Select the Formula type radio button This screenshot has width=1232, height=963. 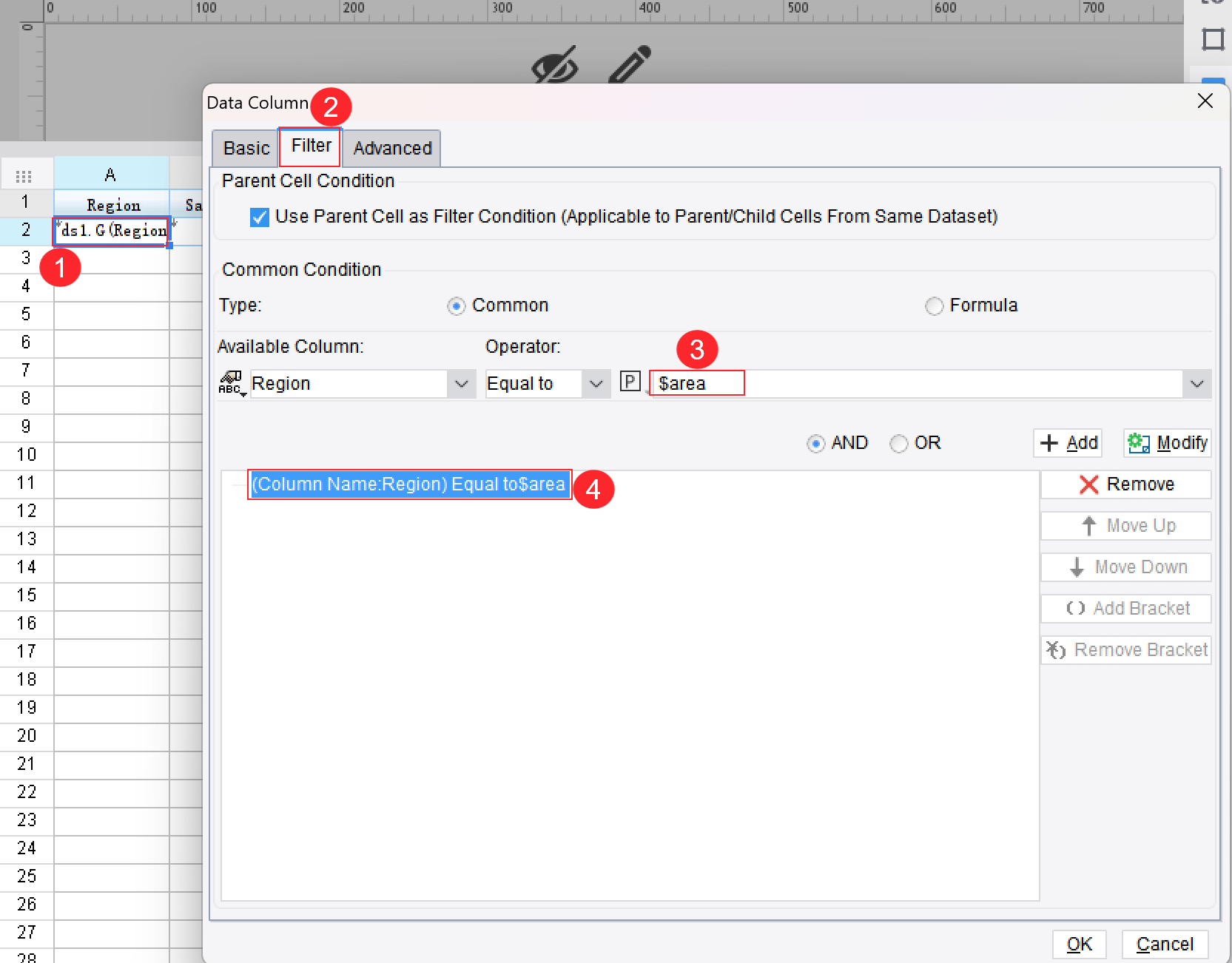(935, 305)
